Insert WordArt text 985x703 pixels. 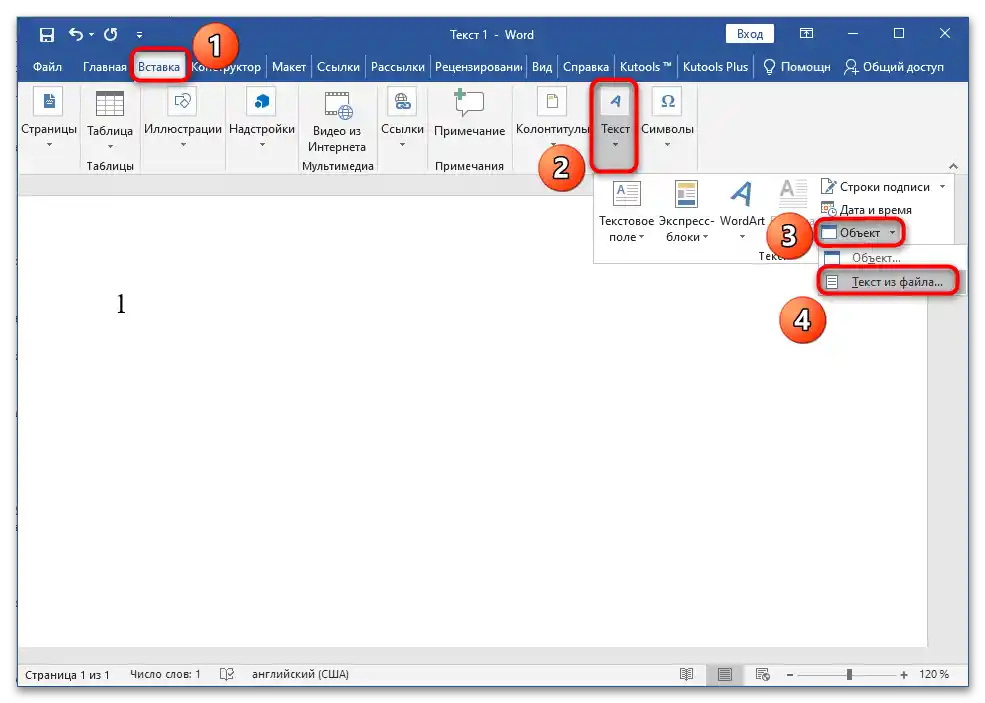point(742,211)
